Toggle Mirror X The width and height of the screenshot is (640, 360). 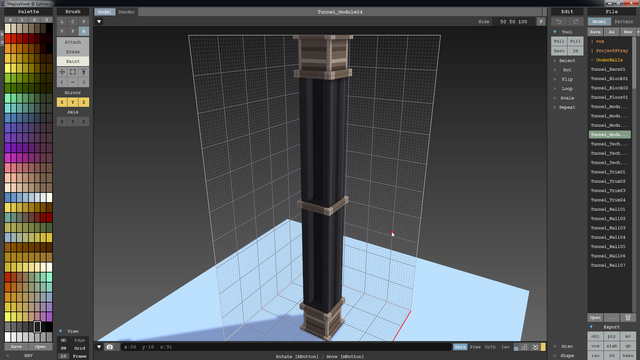point(62,102)
